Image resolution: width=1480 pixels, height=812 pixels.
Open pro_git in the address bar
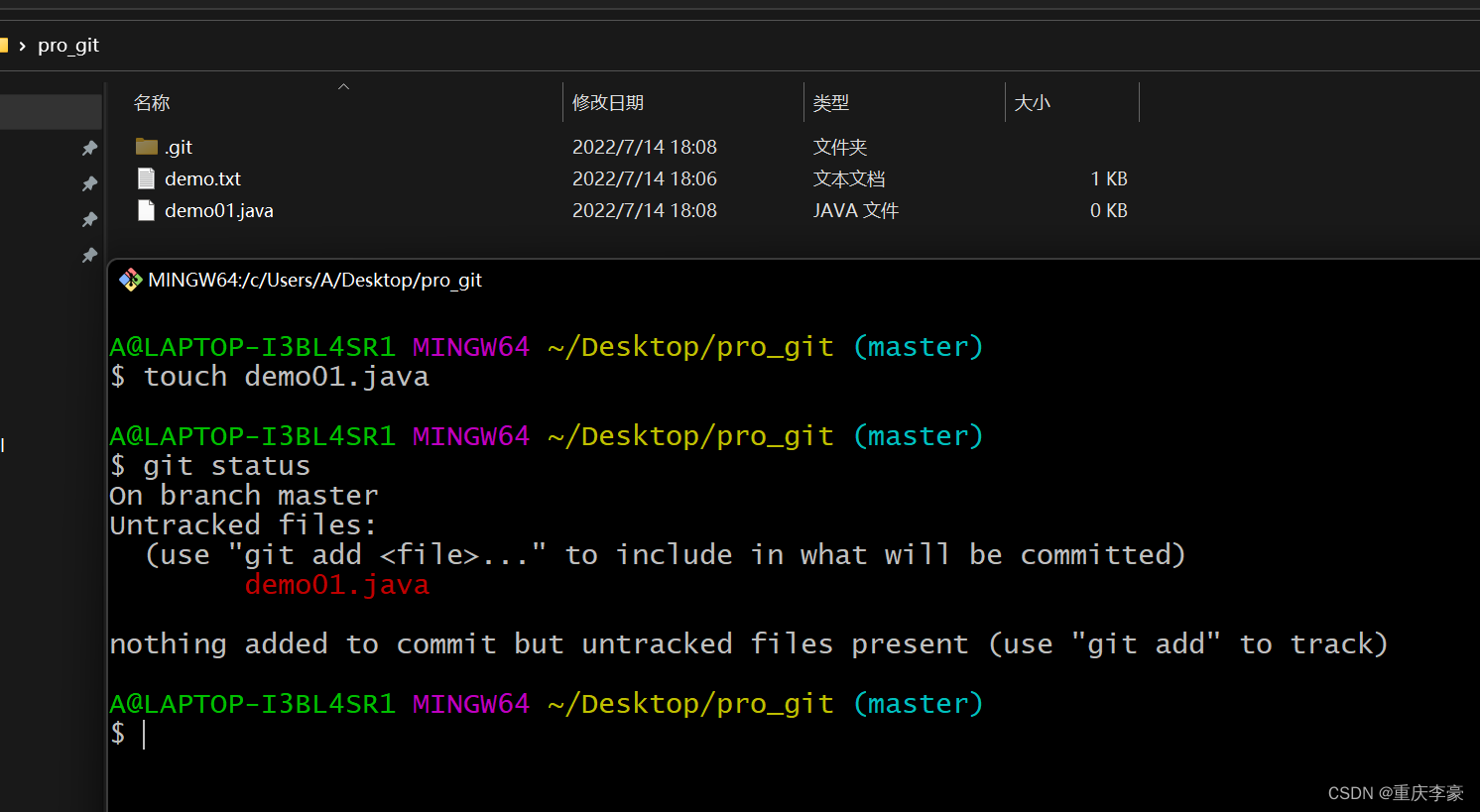pyautogui.click(x=68, y=46)
